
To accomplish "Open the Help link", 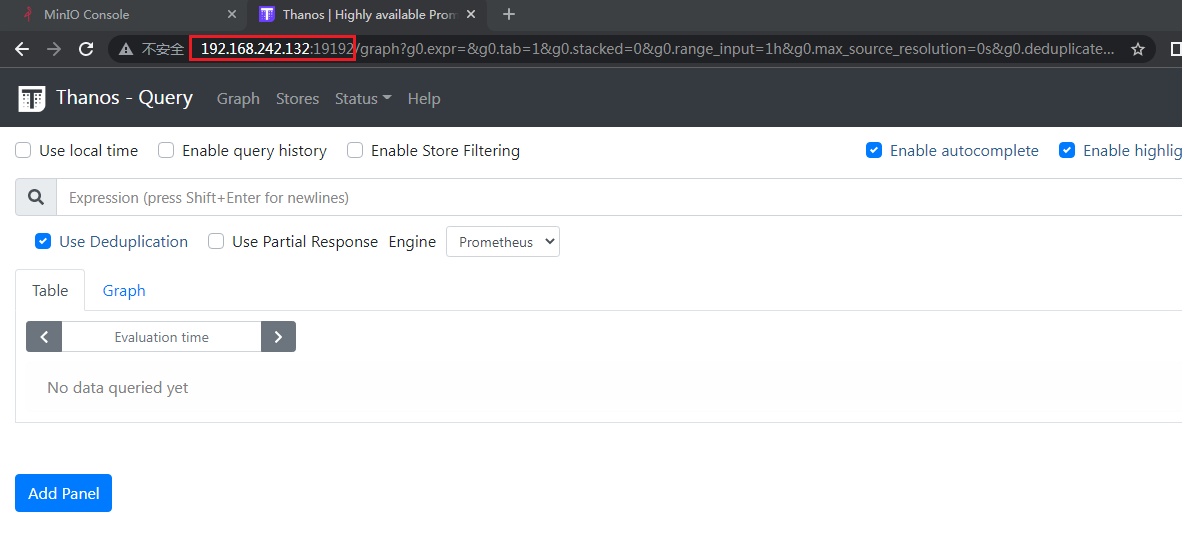I will (424, 99).
